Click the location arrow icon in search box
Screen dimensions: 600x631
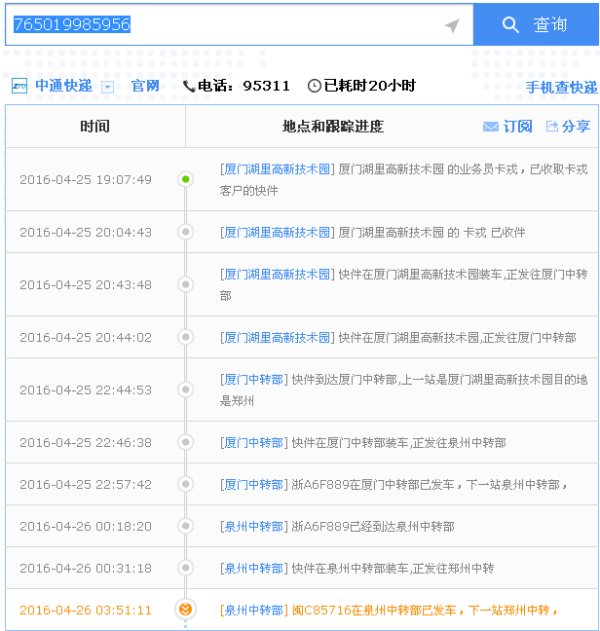pyautogui.click(x=452, y=25)
